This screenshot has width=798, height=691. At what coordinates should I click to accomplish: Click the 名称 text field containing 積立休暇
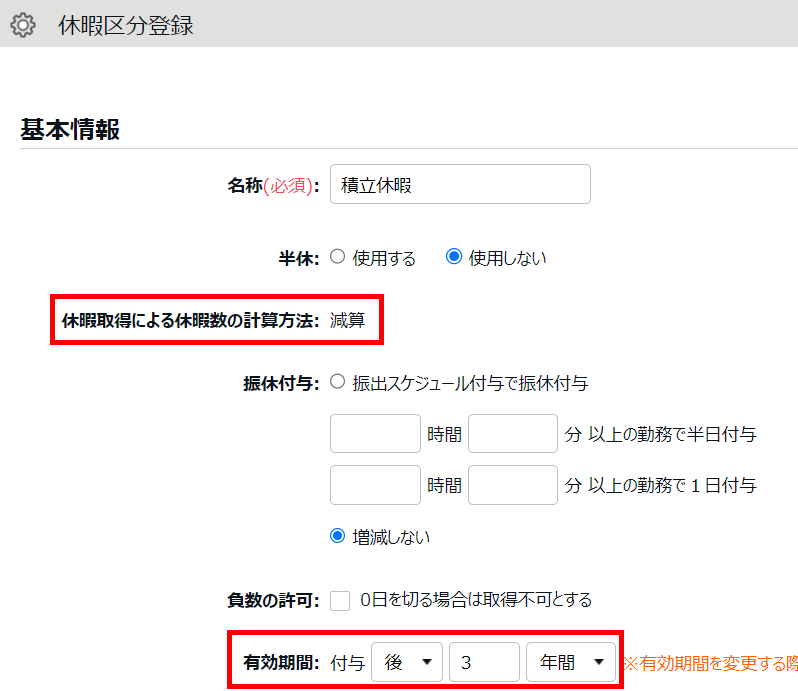[x=460, y=185]
